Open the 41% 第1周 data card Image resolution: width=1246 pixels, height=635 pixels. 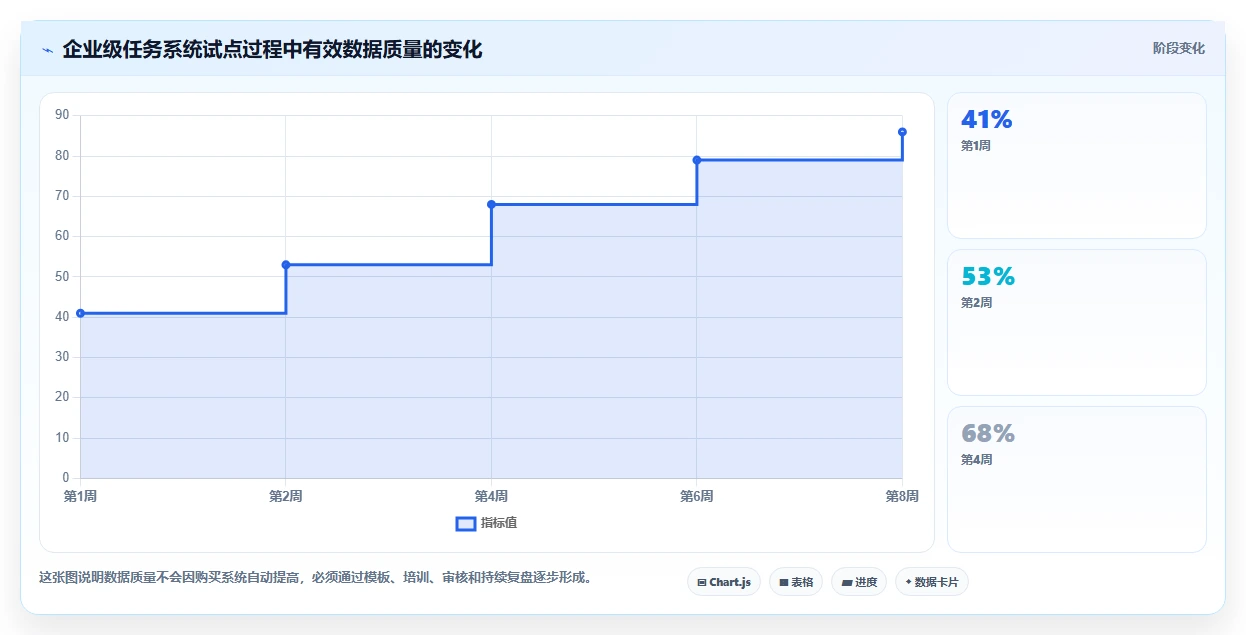click(x=1077, y=166)
